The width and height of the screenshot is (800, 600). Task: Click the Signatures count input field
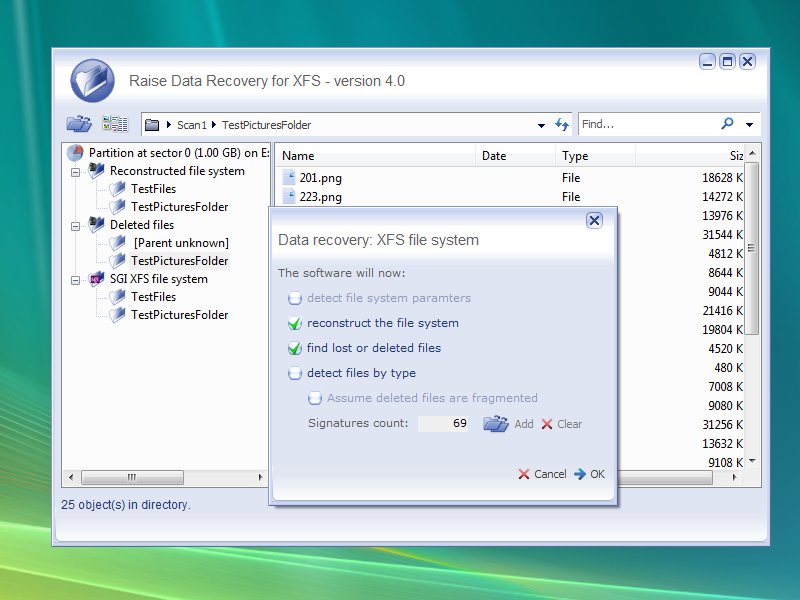pos(443,423)
